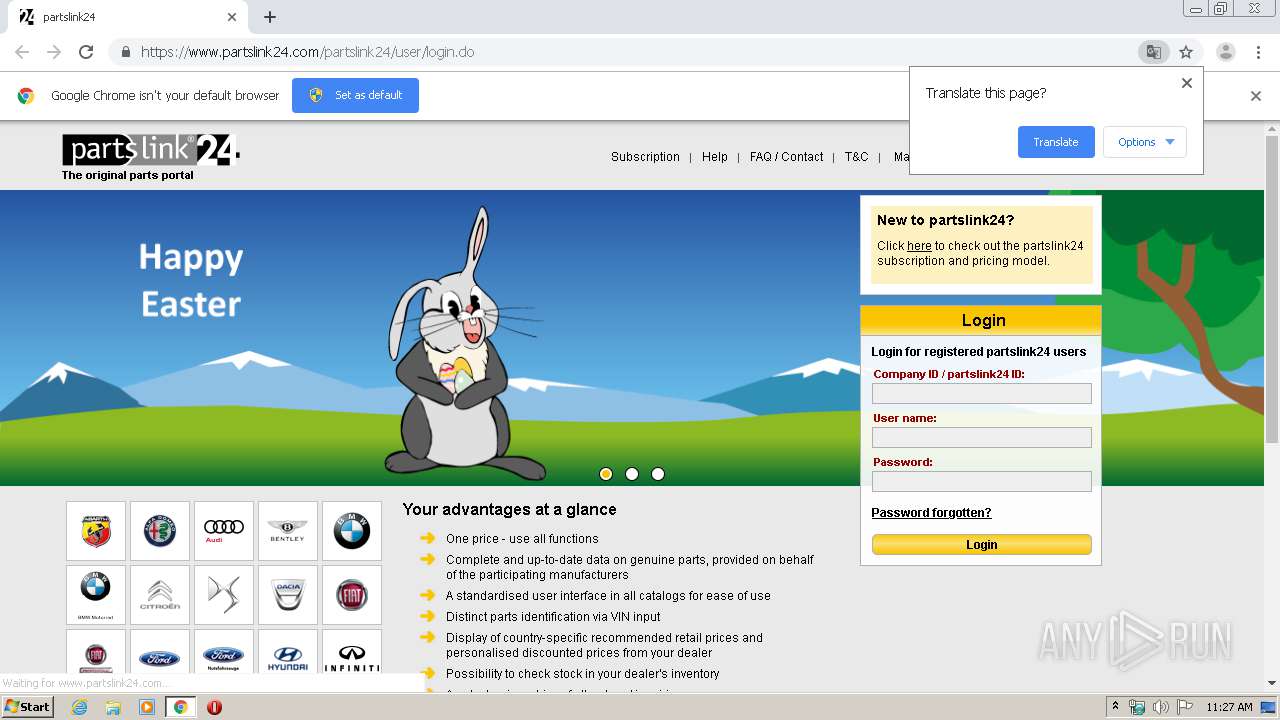This screenshot has height=720, width=1280.
Task: Open the DS brand catalog
Action: 224,595
